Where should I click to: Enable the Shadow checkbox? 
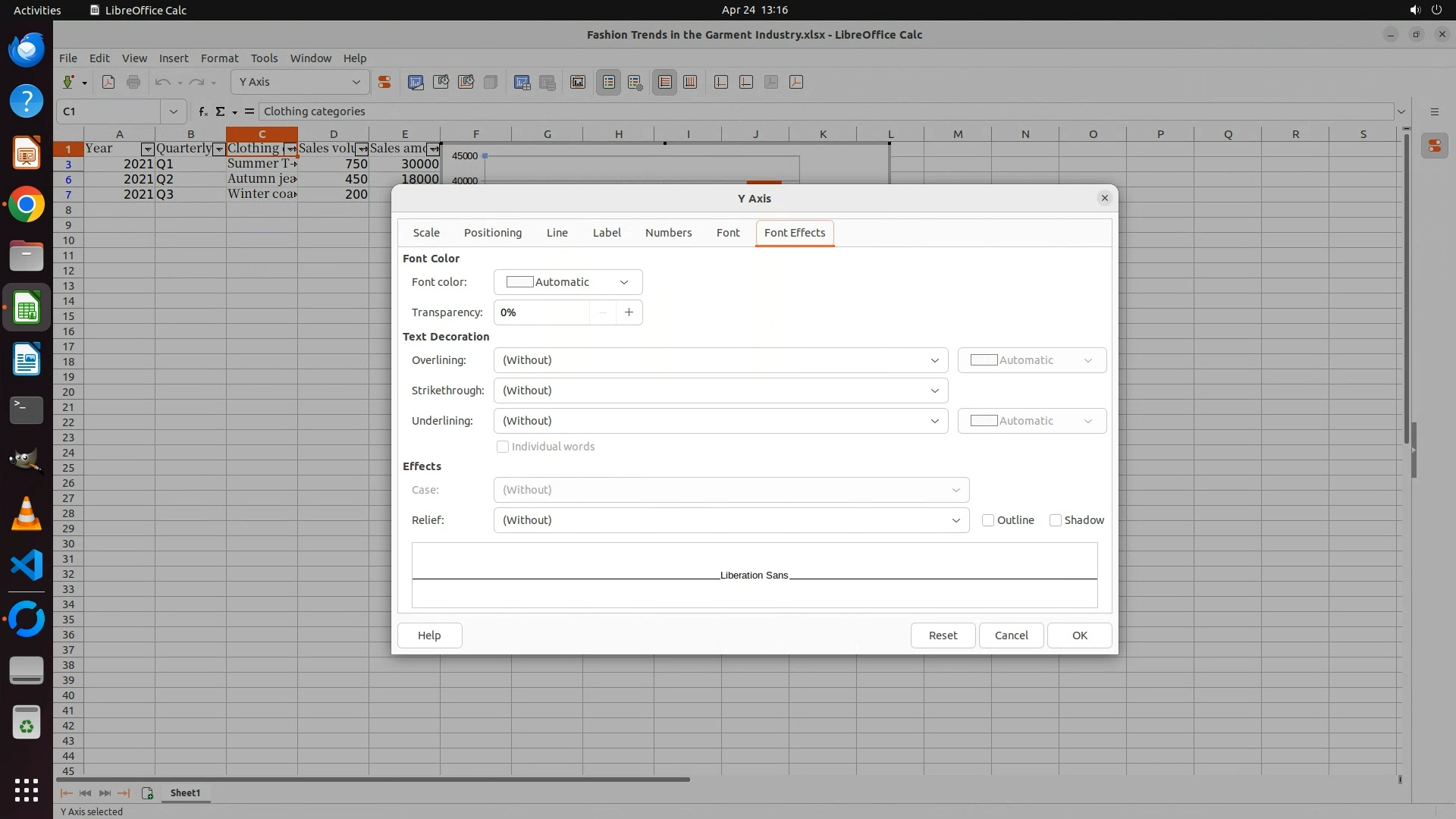pos(1055,520)
